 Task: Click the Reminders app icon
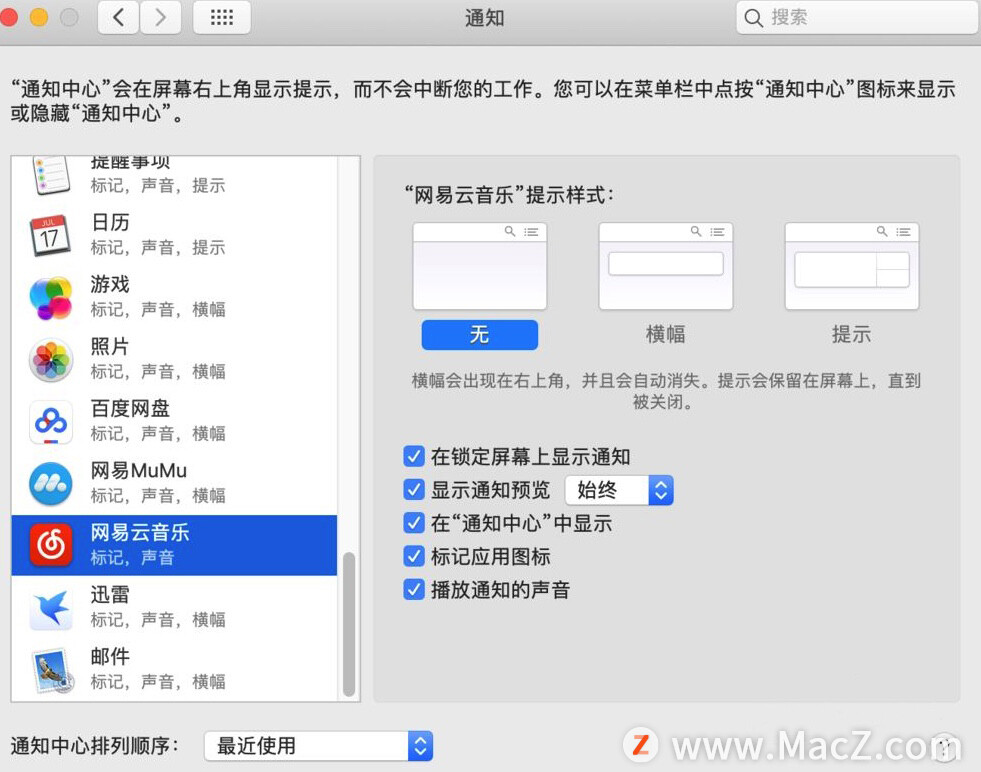pyautogui.click(x=51, y=175)
